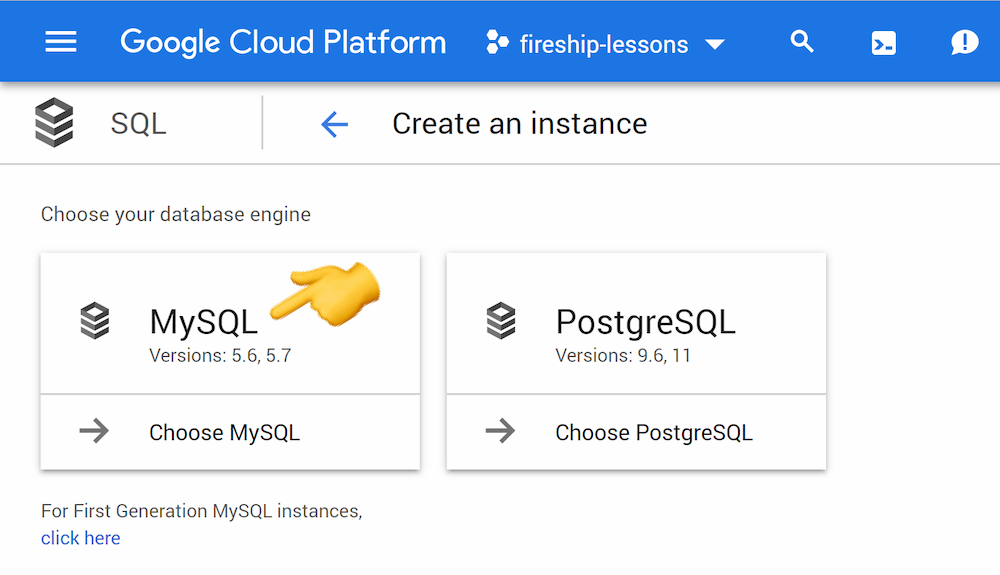Screen dimensions: 1000x575
Task: Select the MySQL card title
Action: click(x=203, y=321)
